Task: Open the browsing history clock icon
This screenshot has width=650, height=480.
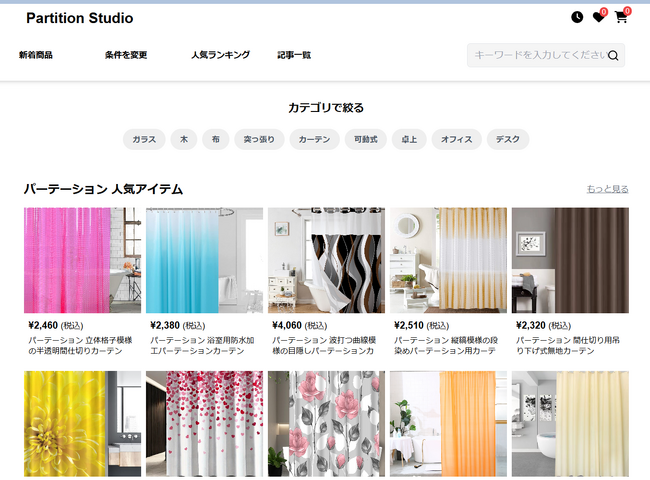Action: [577, 17]
